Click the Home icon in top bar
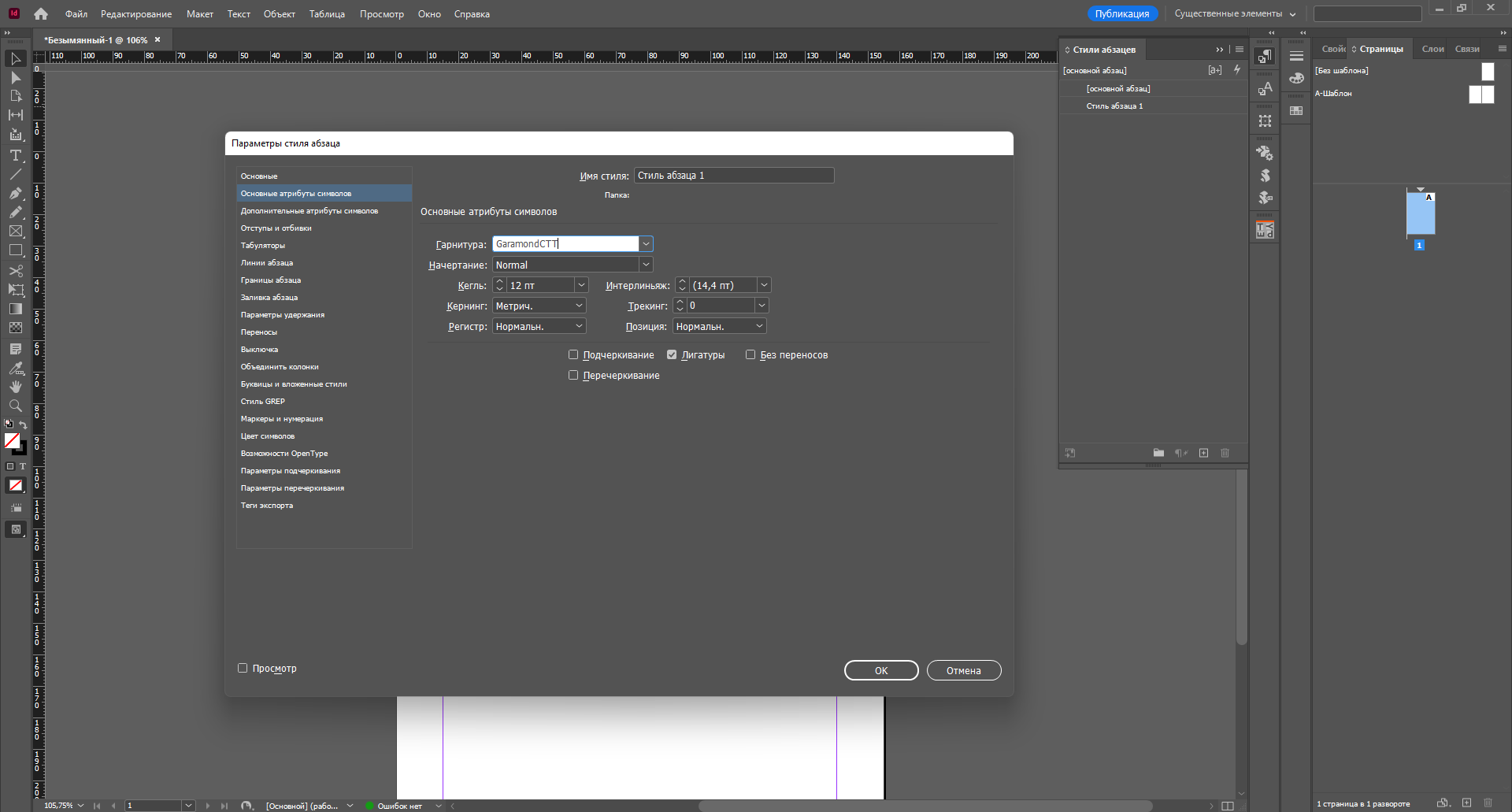 pos(41,14)
